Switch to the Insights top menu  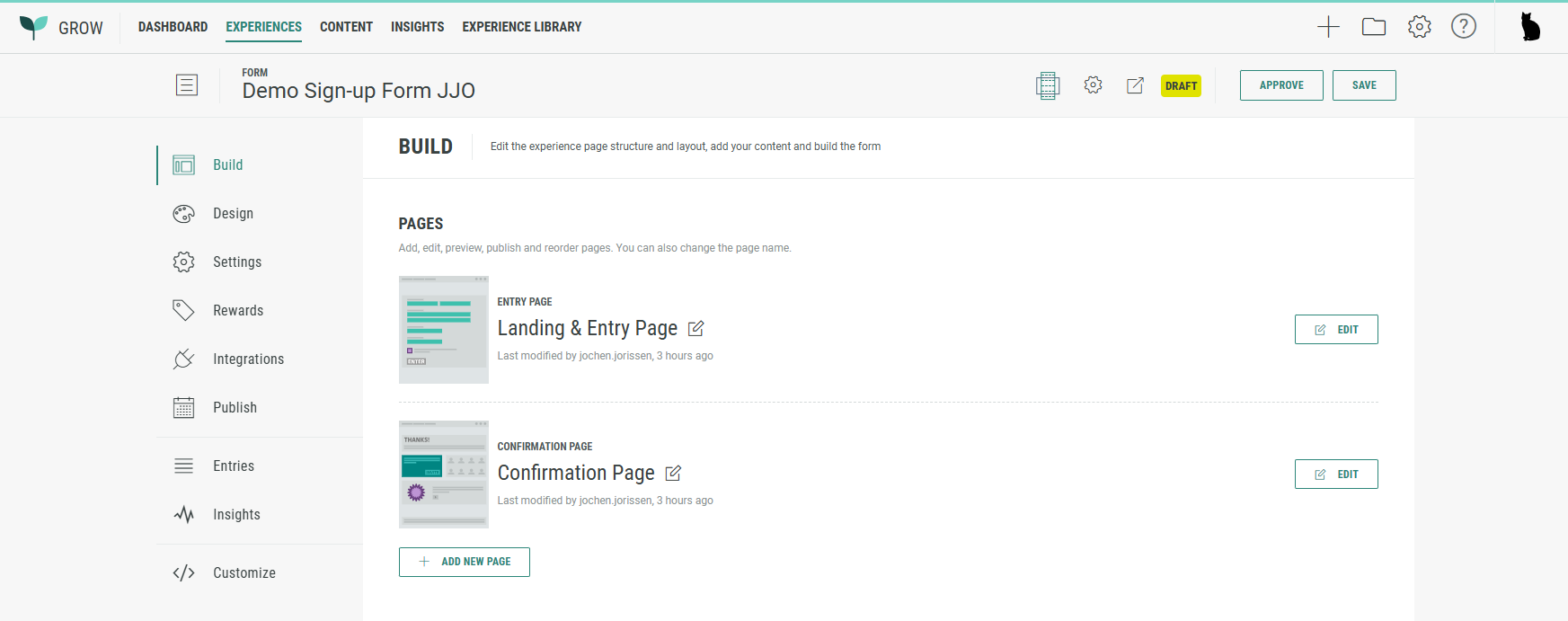click(x=417, y=27)
